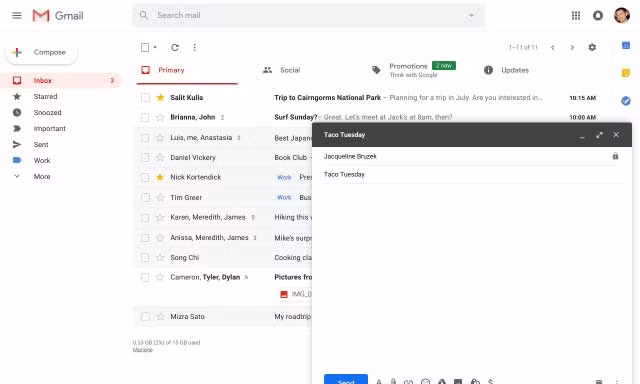Screen dimensions: 640x384
Task: Open Tasks in the side panel
Action: click(x=626, y=101)
